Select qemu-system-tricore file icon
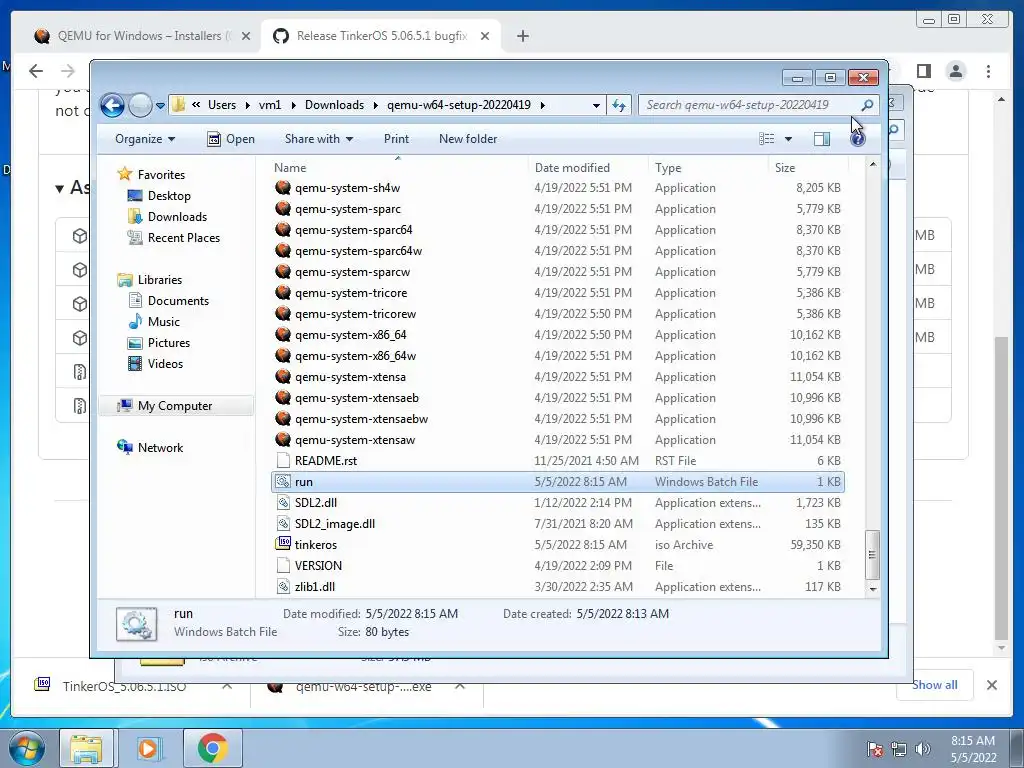Viewport: 1024px width, 768px height. pos(283,293)
